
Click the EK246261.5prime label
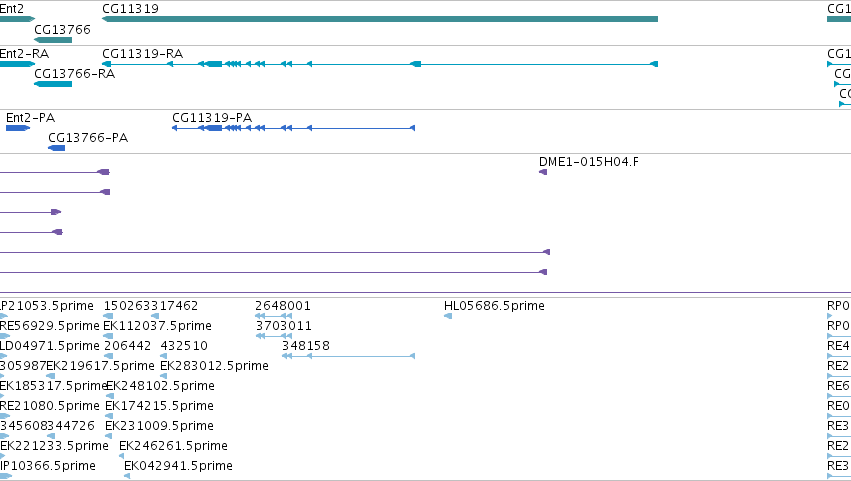click(173, 446)
